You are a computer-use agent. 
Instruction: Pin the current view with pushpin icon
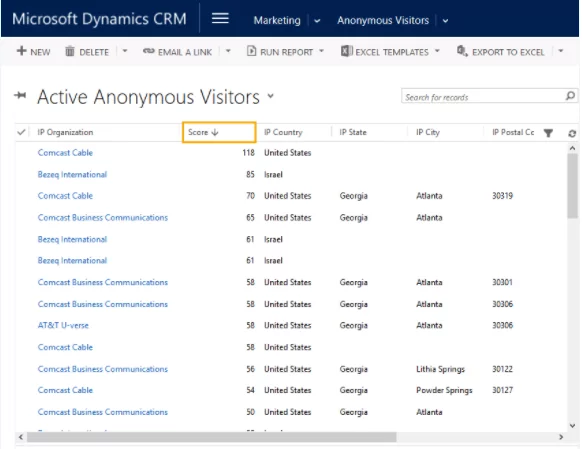point(20,96)
